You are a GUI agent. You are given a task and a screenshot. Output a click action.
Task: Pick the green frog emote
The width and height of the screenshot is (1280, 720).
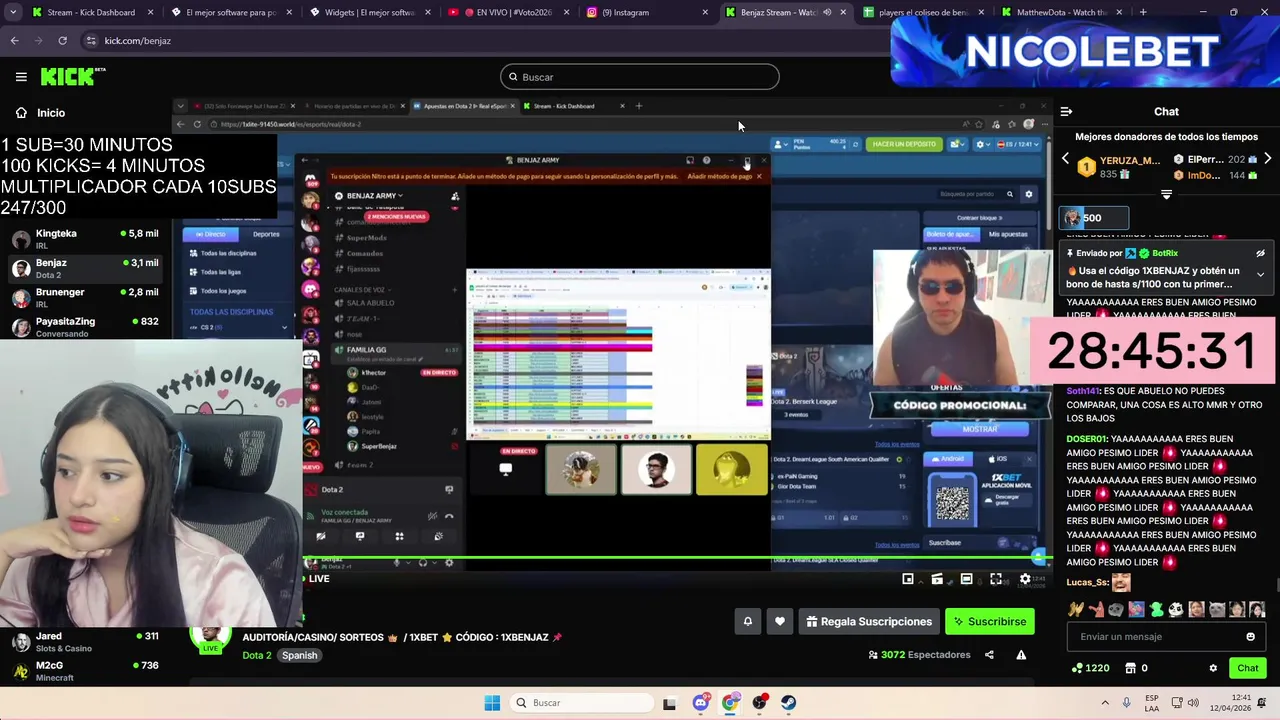coord(1156,609)
